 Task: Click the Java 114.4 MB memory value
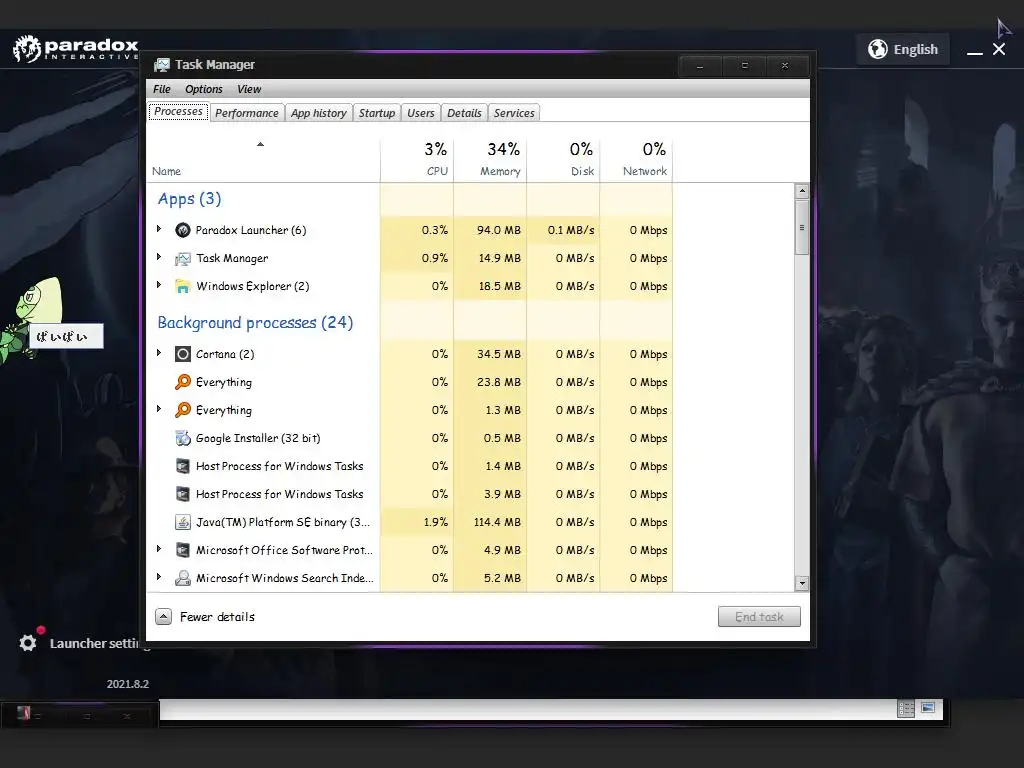pyautogui.click(x=497, y=522)
